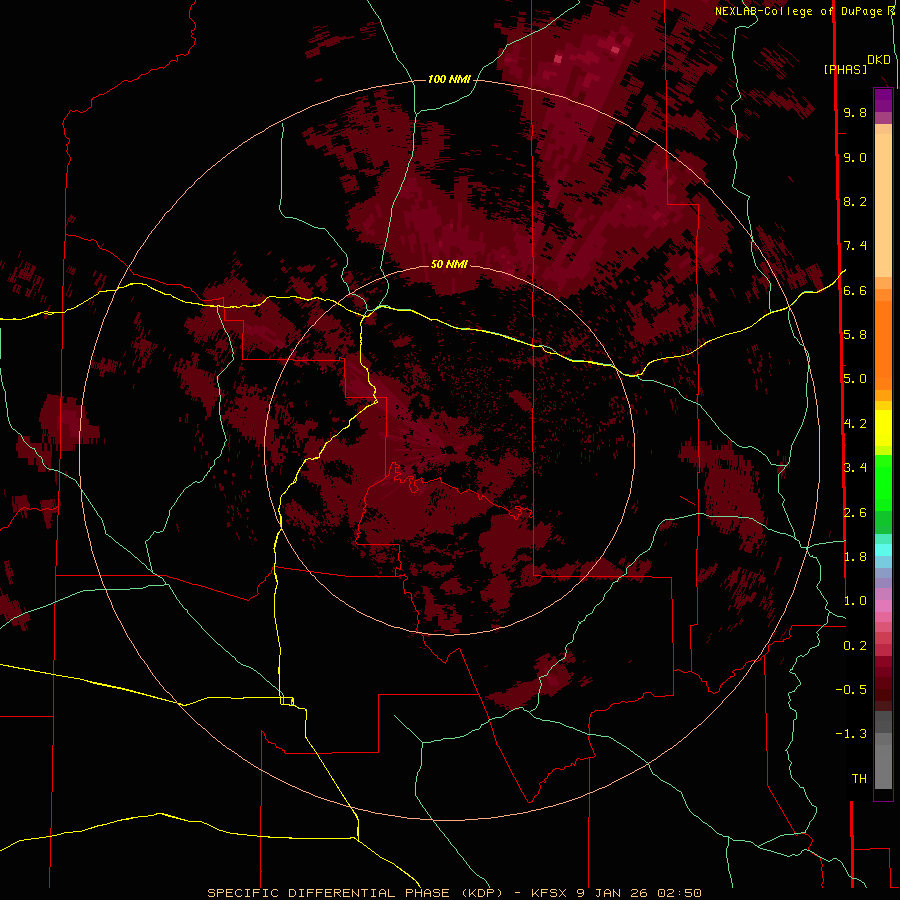Click the TH threshold label on the scale
The height and width of the screenshot is (900, 900).
pos(859,779)
